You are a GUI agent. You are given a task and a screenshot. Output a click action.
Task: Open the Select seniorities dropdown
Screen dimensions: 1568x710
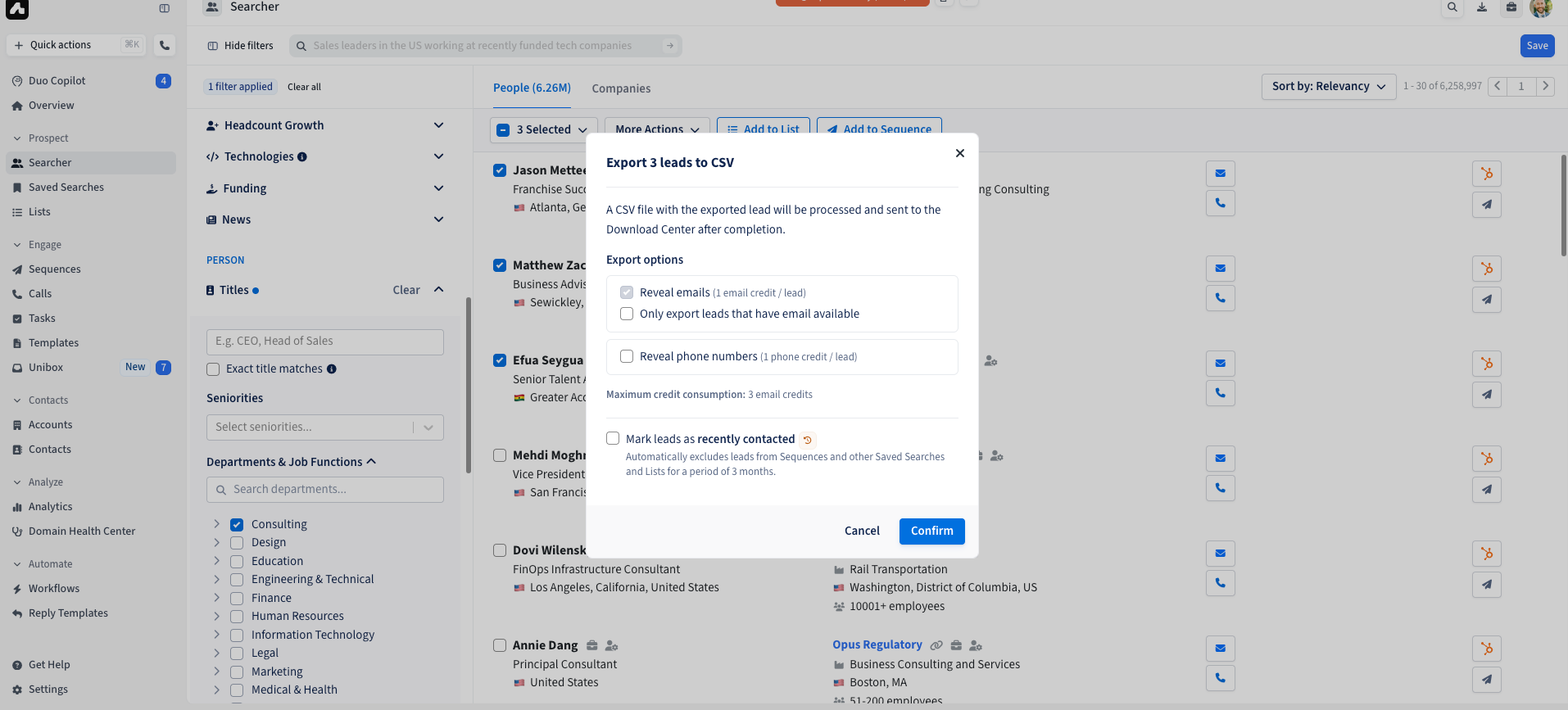click(324, 427)
